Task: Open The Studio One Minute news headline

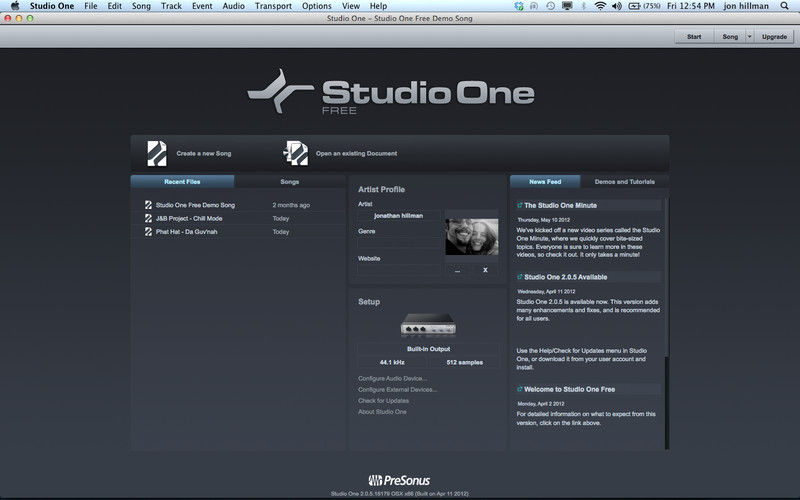Action: (x=560, y=205)
